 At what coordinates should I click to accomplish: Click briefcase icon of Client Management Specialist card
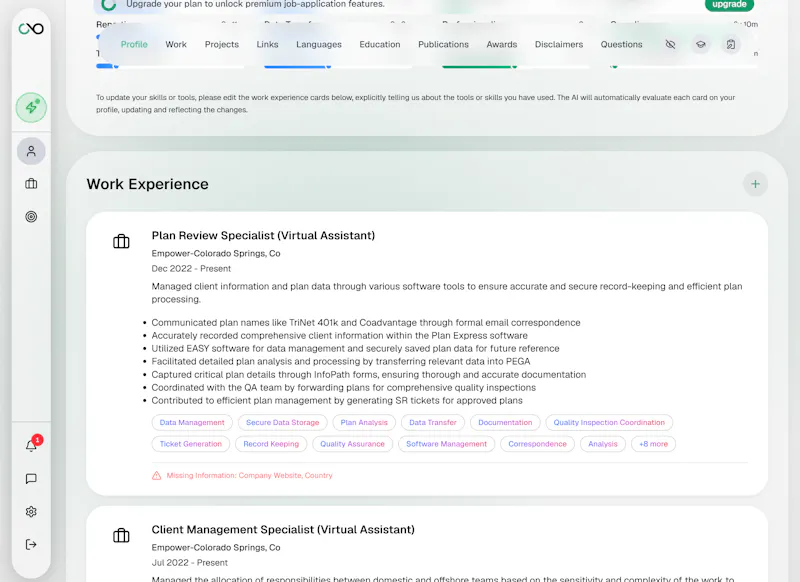point(121,535)
